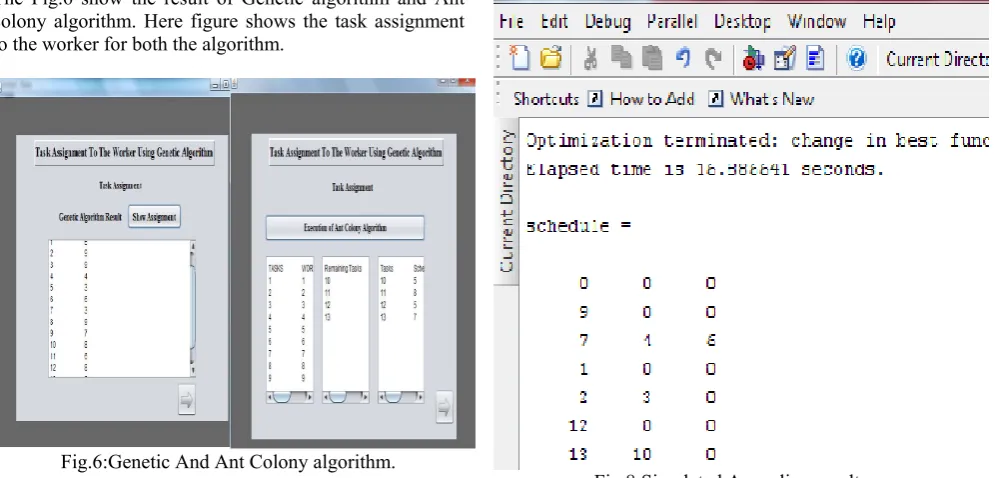The height and width of the screenshot is (478, 995).
Task: Click the value 12 in schedule output
Action: [578, 425]
